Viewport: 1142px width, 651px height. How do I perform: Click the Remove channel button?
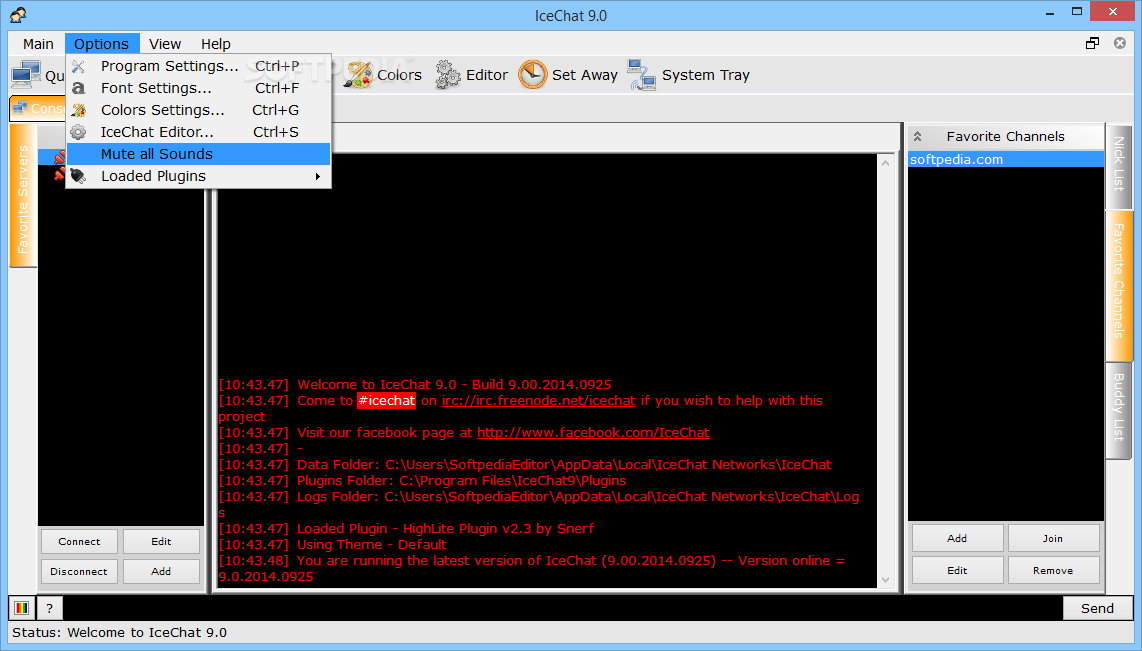pyautogui.click(x=1053, y=570)
